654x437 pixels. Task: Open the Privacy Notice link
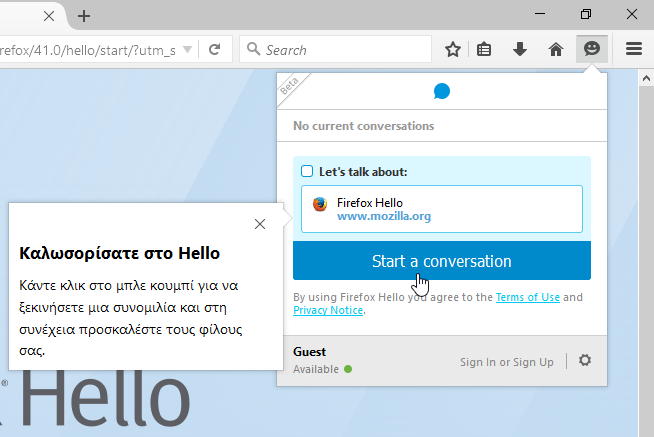click(328, 310)
